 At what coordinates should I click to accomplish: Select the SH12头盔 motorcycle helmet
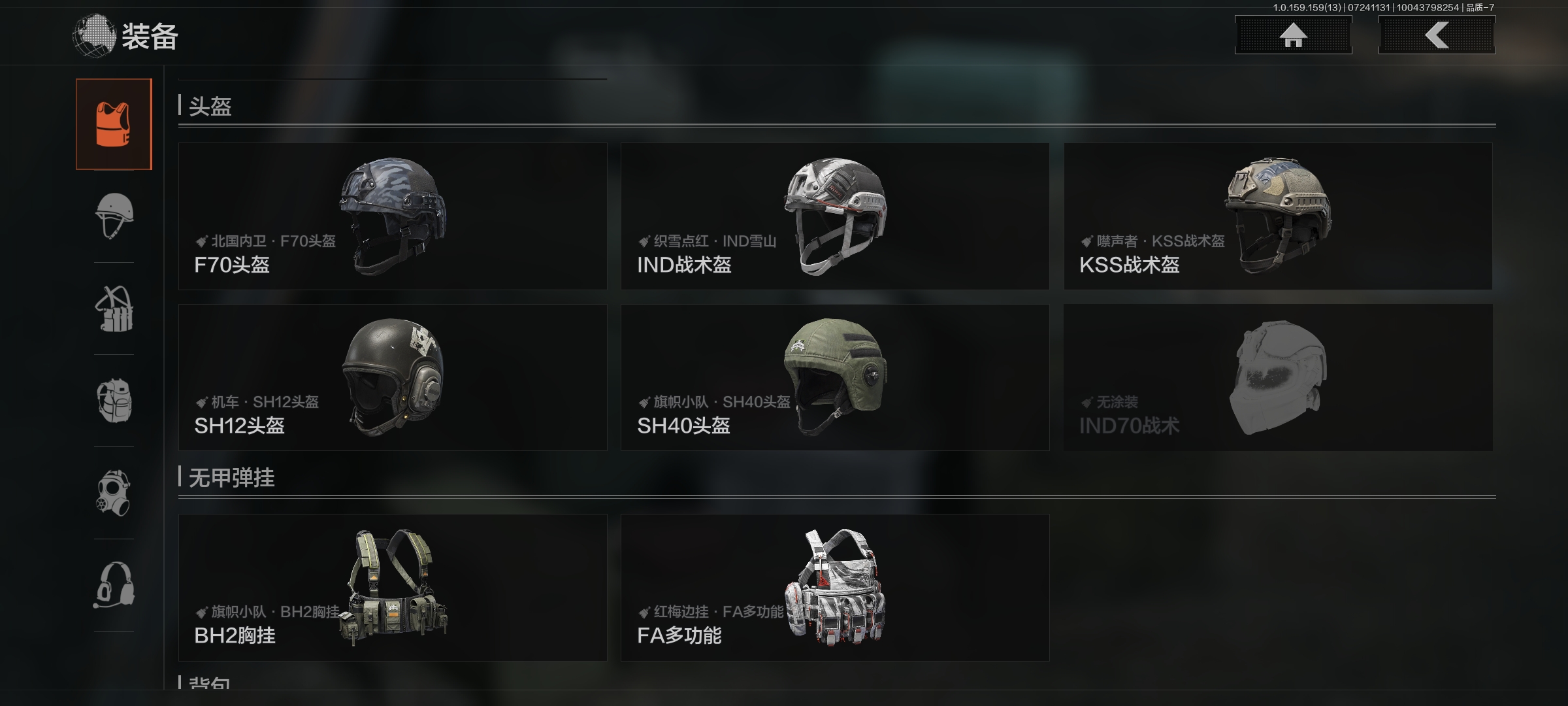point(393,377)
